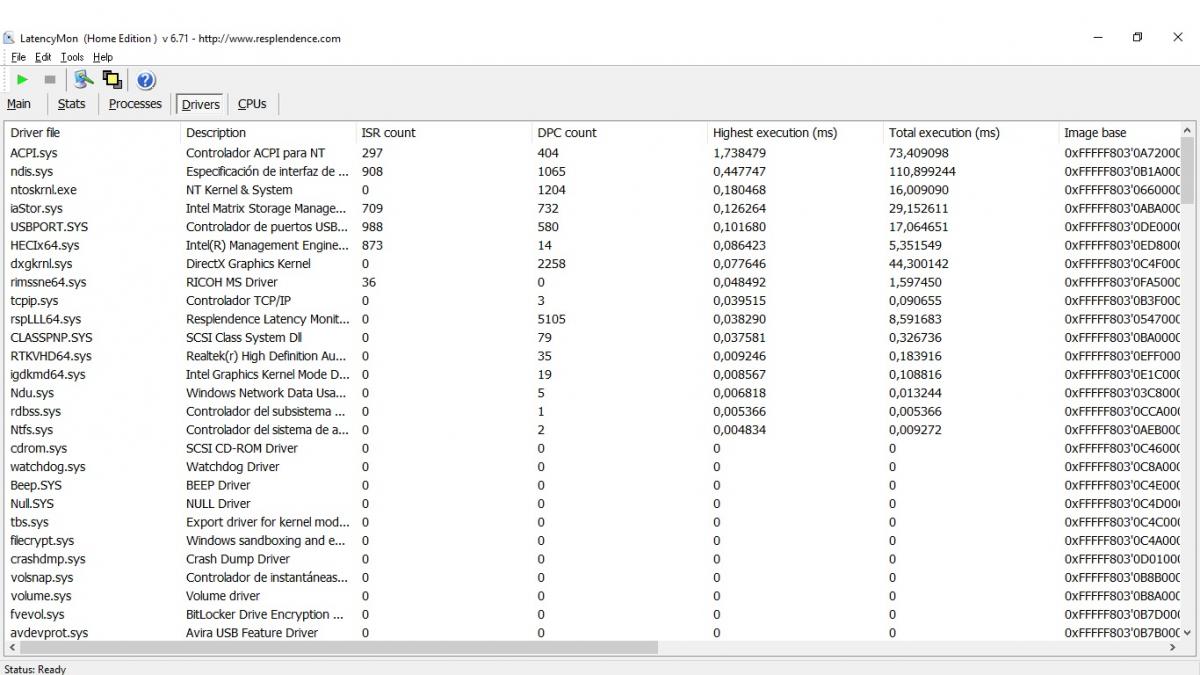Click the 5105 DPC count value
The height and width of the screenshot is (675, 1200).
(x=552, y=319)
